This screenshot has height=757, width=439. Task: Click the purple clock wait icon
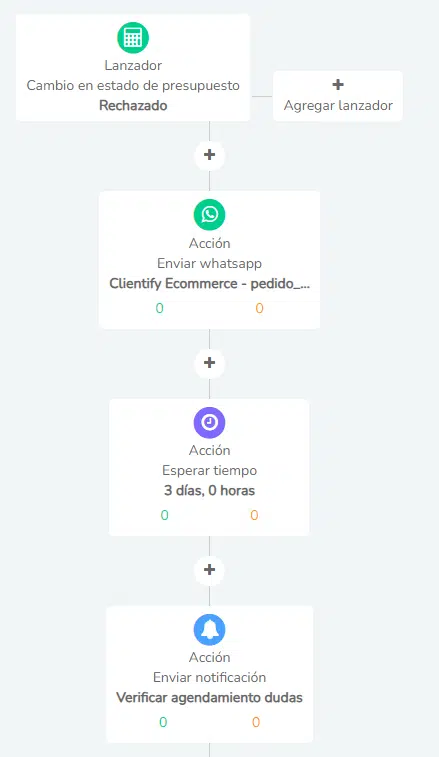pos(209,422)
